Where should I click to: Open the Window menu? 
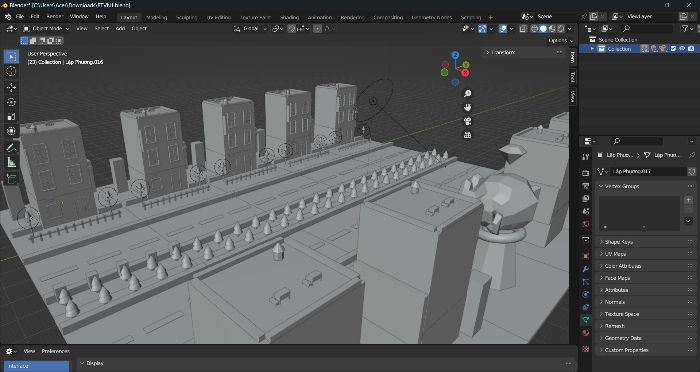pos(79,17)
